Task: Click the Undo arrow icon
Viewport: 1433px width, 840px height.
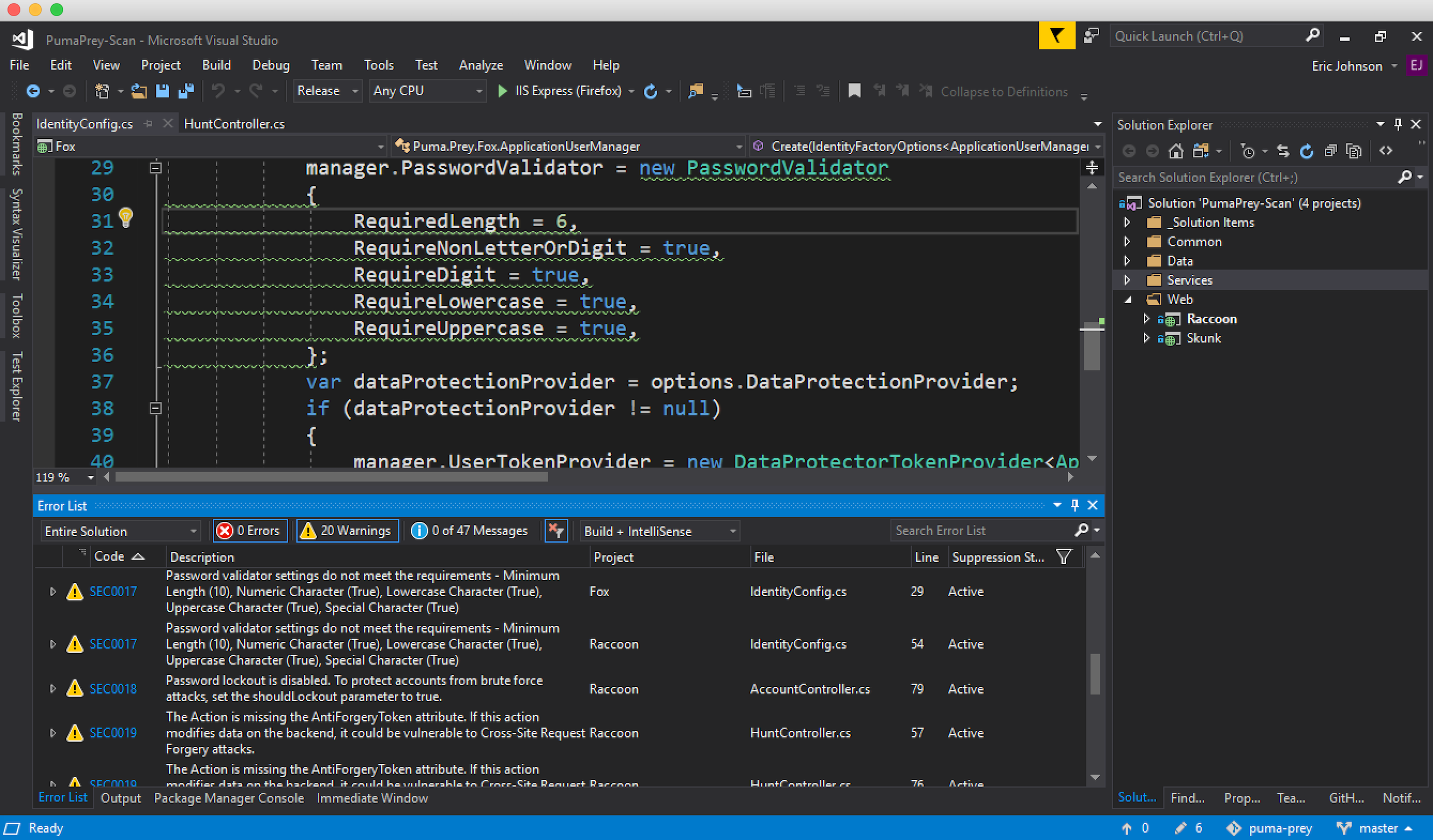Action: 219,91
